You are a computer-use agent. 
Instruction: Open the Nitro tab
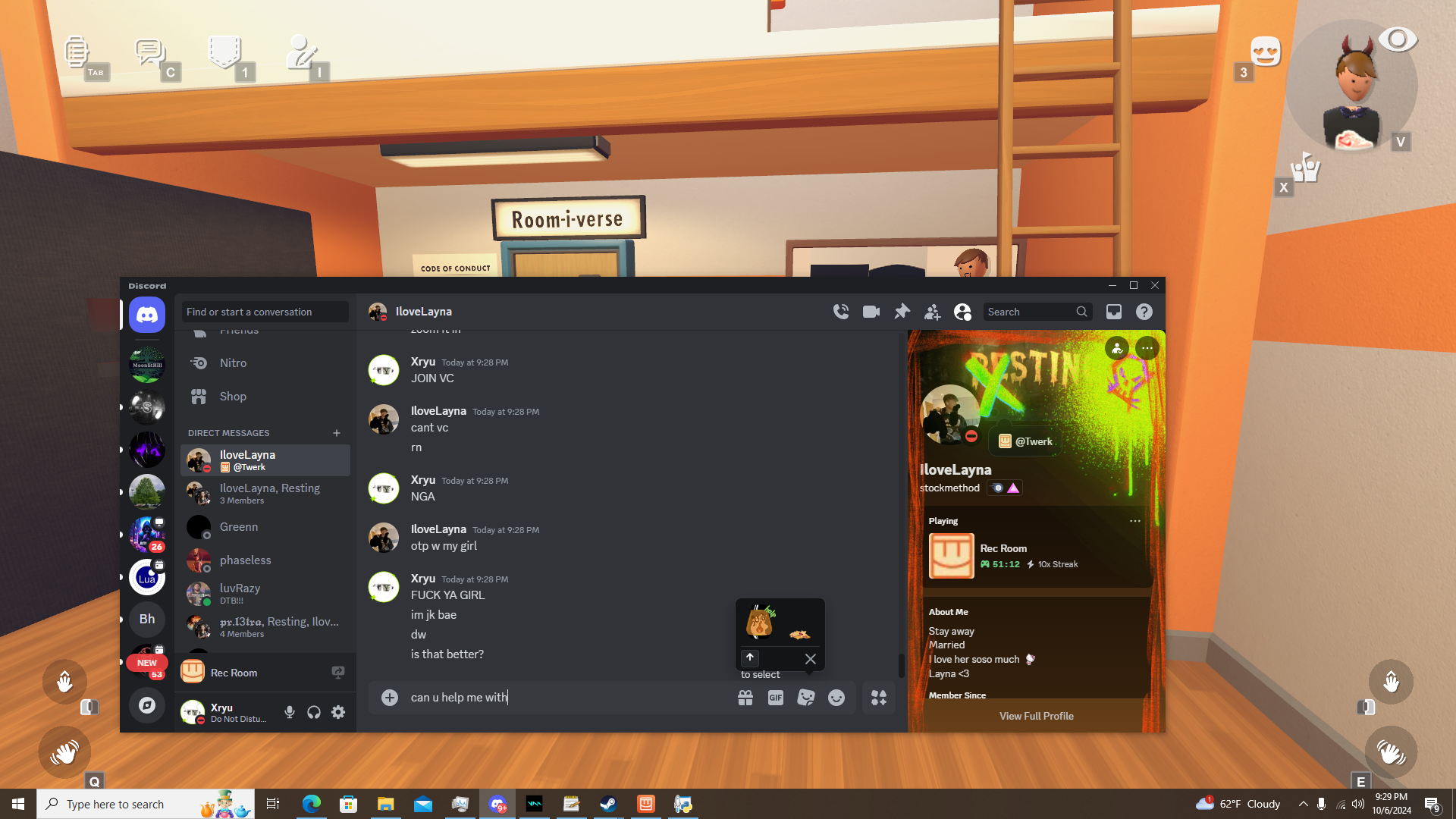tap(233, 363)
